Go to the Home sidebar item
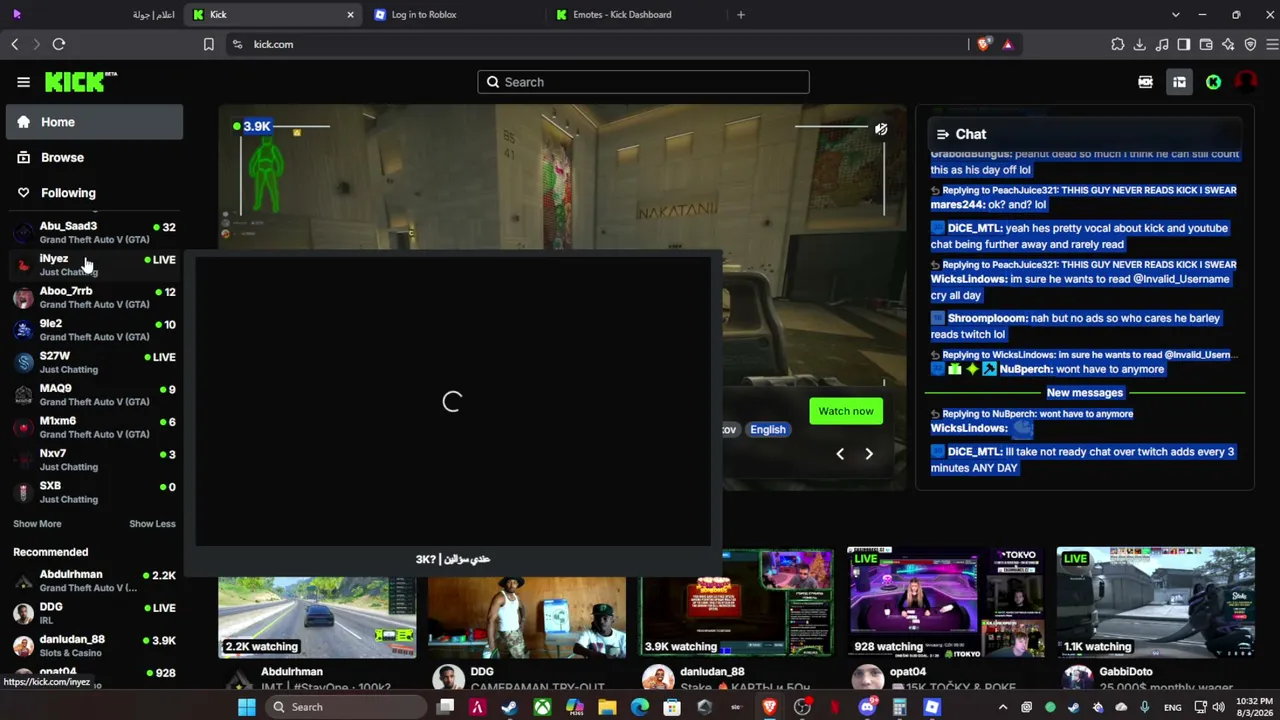Viewport: 1280px width, 720px height. coord(94,122)
